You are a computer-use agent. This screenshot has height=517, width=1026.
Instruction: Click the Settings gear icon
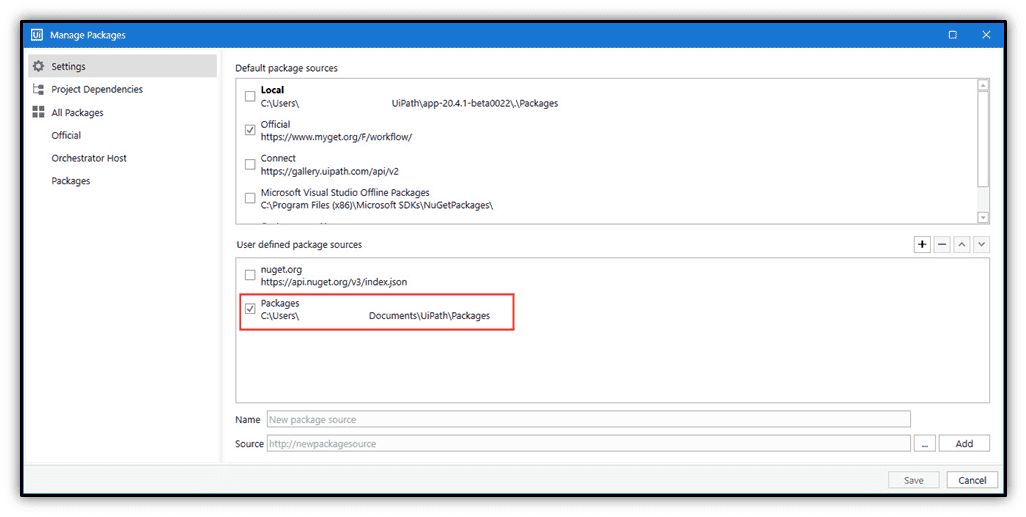(39, 66)
